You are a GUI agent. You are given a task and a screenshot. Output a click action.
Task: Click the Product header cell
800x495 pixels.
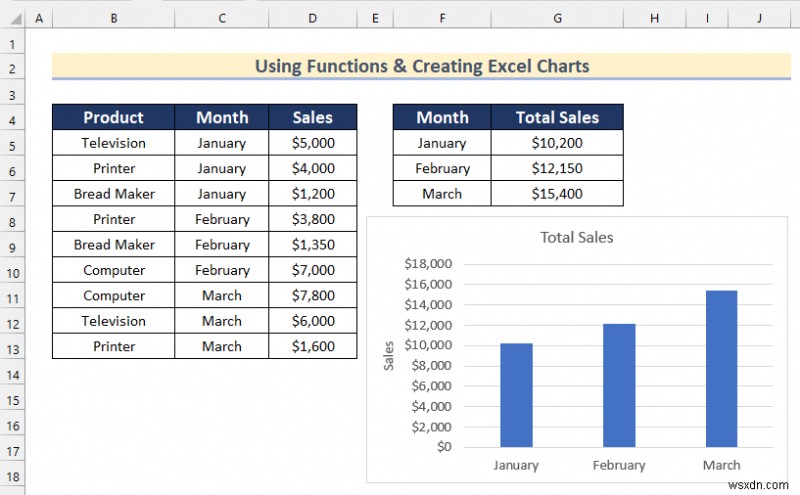click(113, 117)
